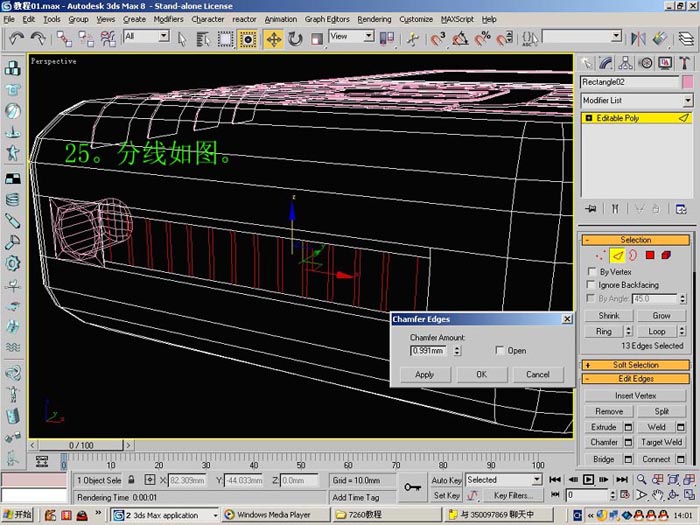Toggle the Selection Lock padlock
The height and width of the screenshot is (525, 700).
[131, 480]
